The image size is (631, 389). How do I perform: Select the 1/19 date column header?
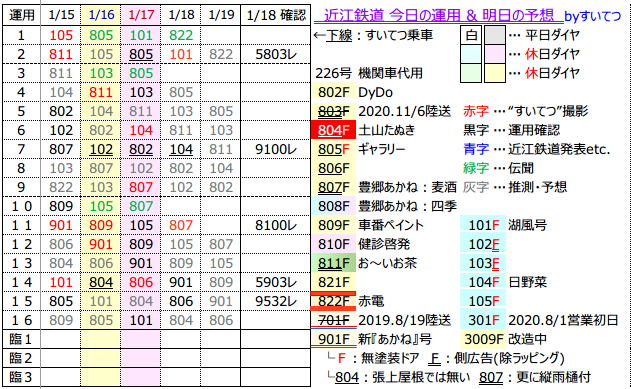[x=221, y=15]
